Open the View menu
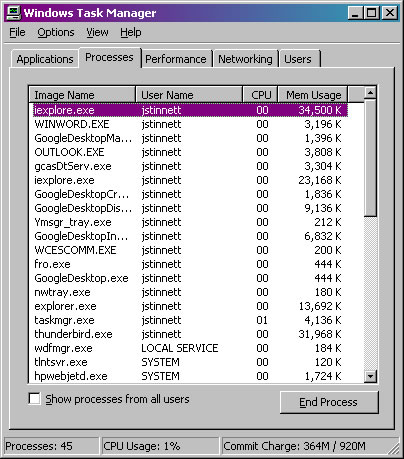 97,32
